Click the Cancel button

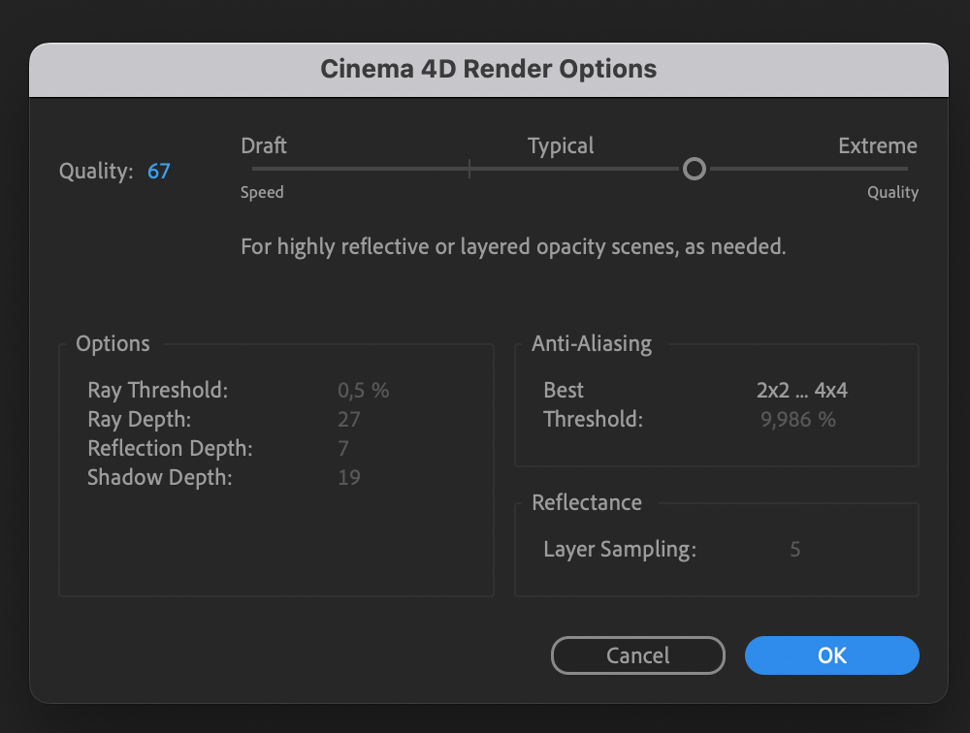638,656
